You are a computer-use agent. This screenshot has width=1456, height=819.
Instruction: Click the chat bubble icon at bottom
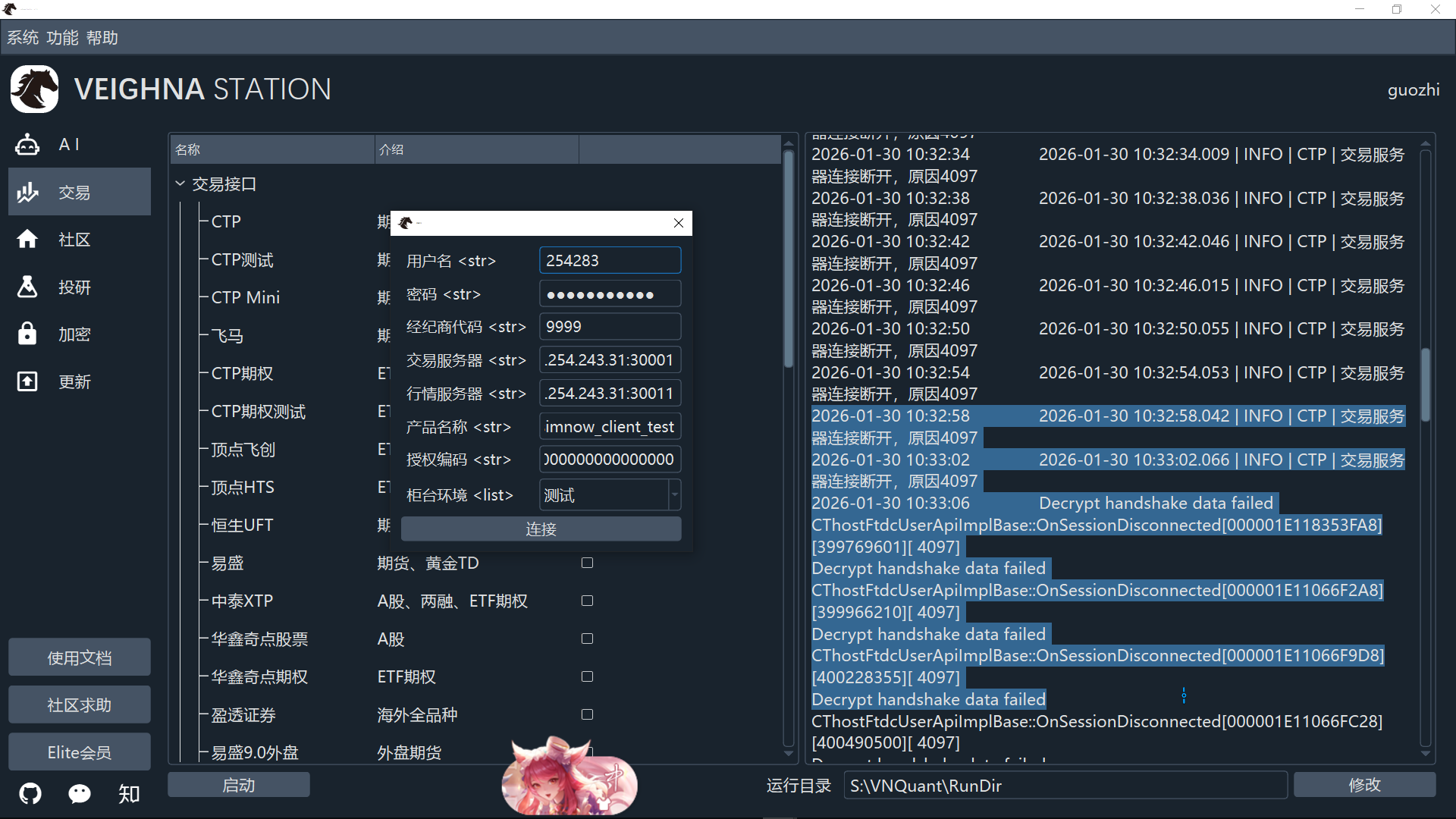[80, 793]
